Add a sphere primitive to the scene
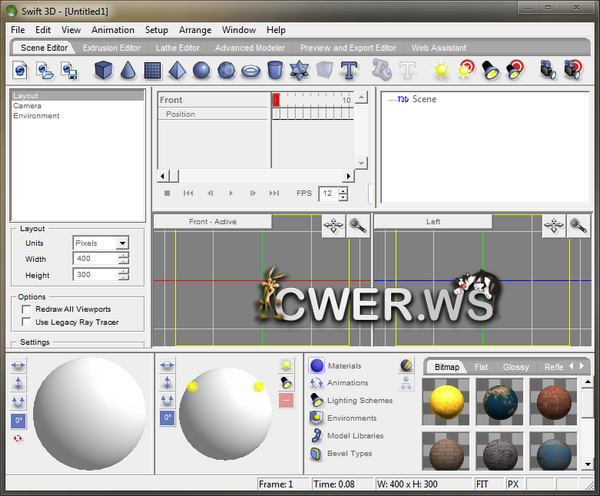The width and height of the screenshot is (600, 496). point(201,70)
